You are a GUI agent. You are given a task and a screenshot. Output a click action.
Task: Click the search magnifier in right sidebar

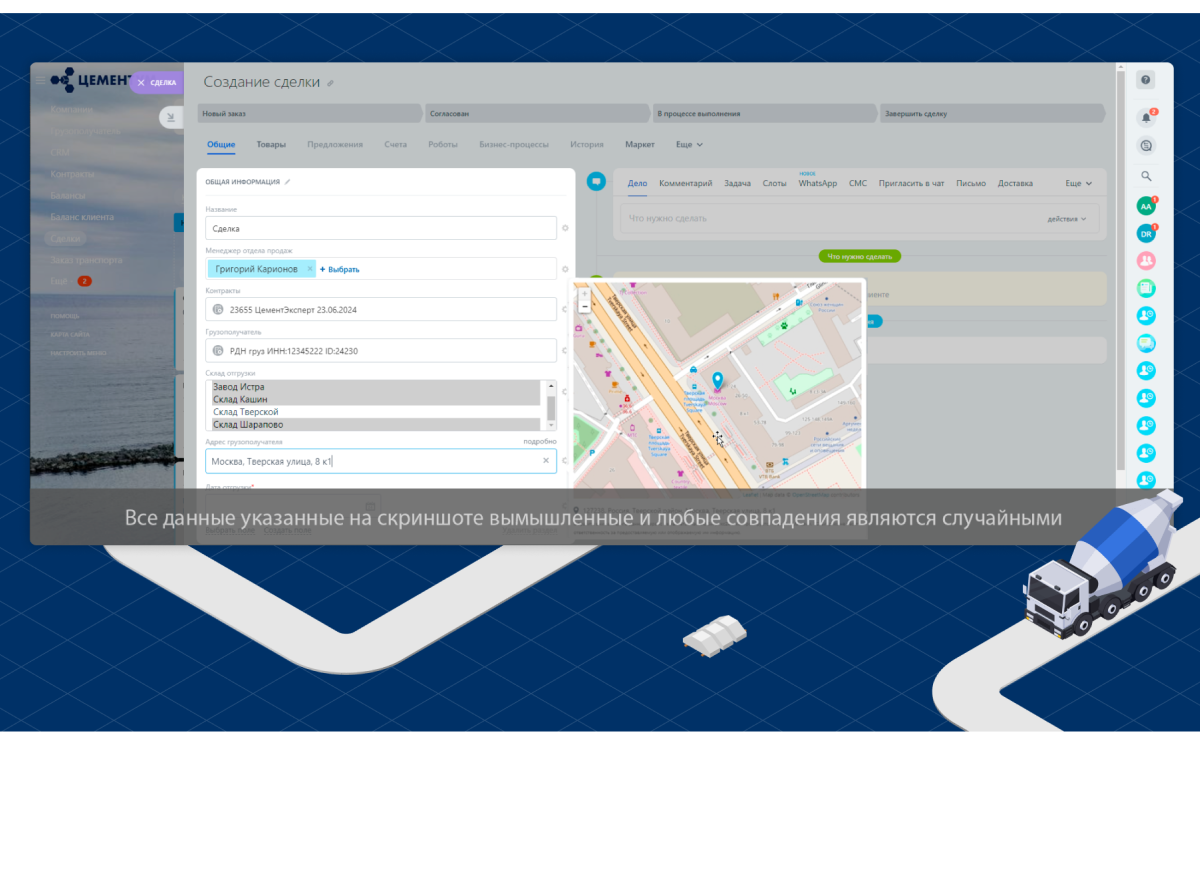coord(1146,176)
